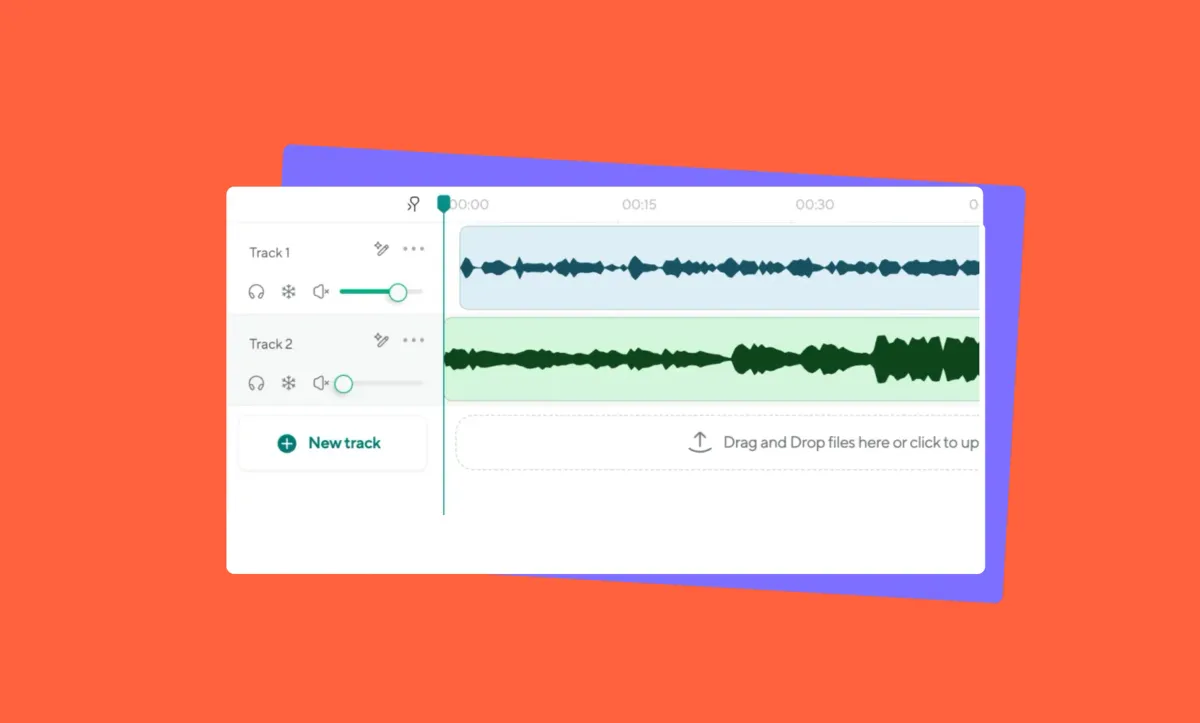The width and height of the screenshot is (1200, 723).
Task: Mute Track 1 using the speaker icon
Action: click(x=321, y=291)
